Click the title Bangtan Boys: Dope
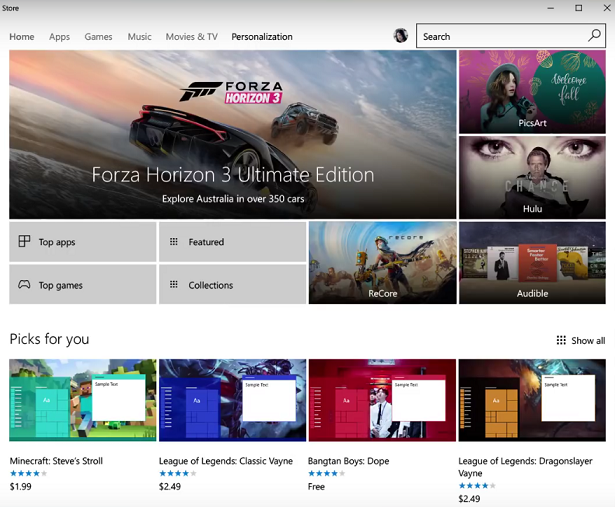615x507 pixels. coord(349,461)
